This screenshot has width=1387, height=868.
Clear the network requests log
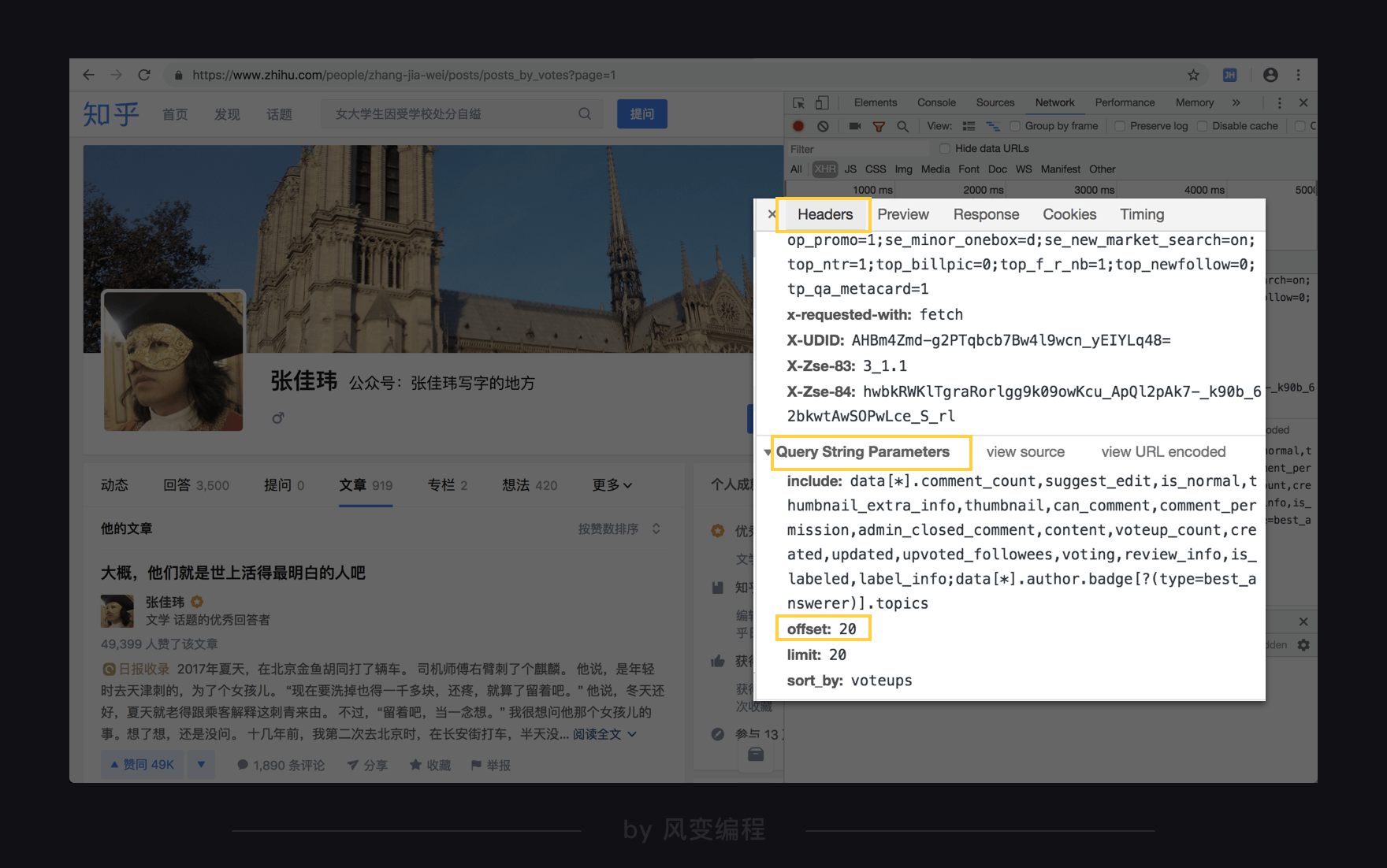coord(822,126)
